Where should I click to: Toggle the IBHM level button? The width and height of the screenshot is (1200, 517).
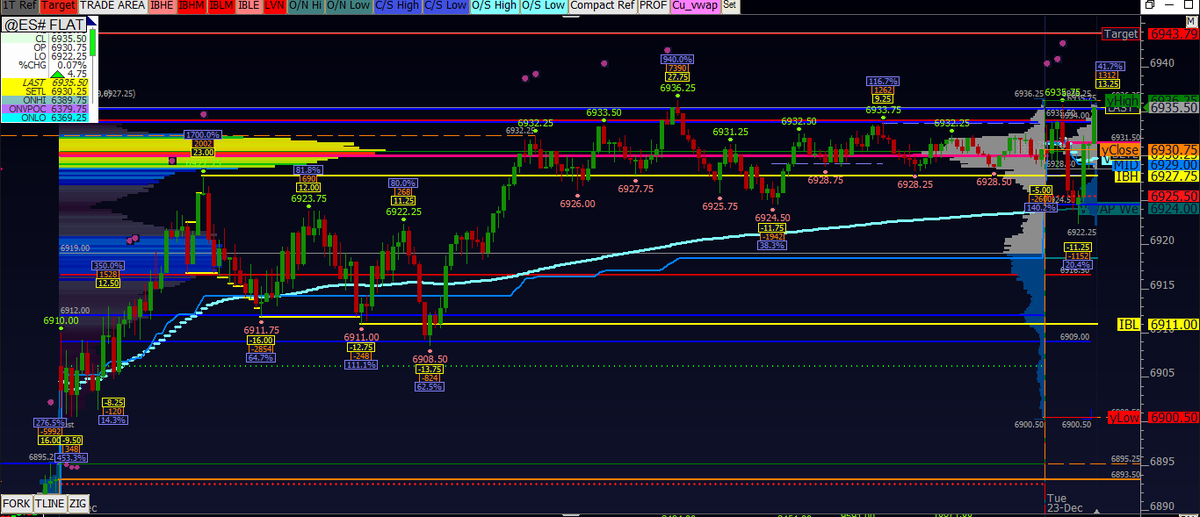coord(190,6)
